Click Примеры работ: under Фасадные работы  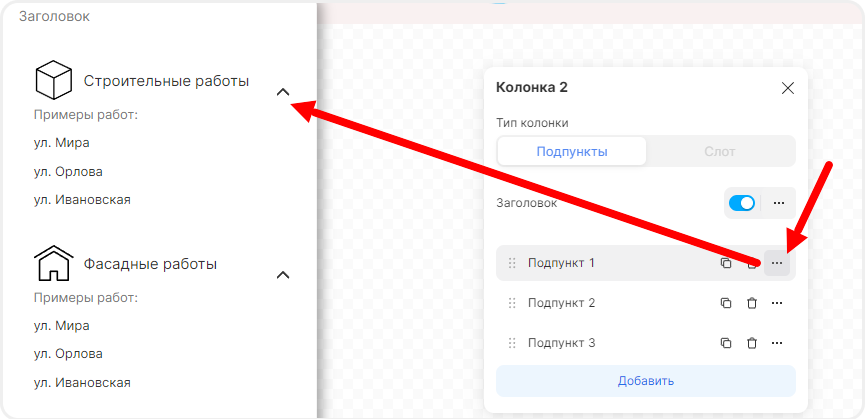85,298
